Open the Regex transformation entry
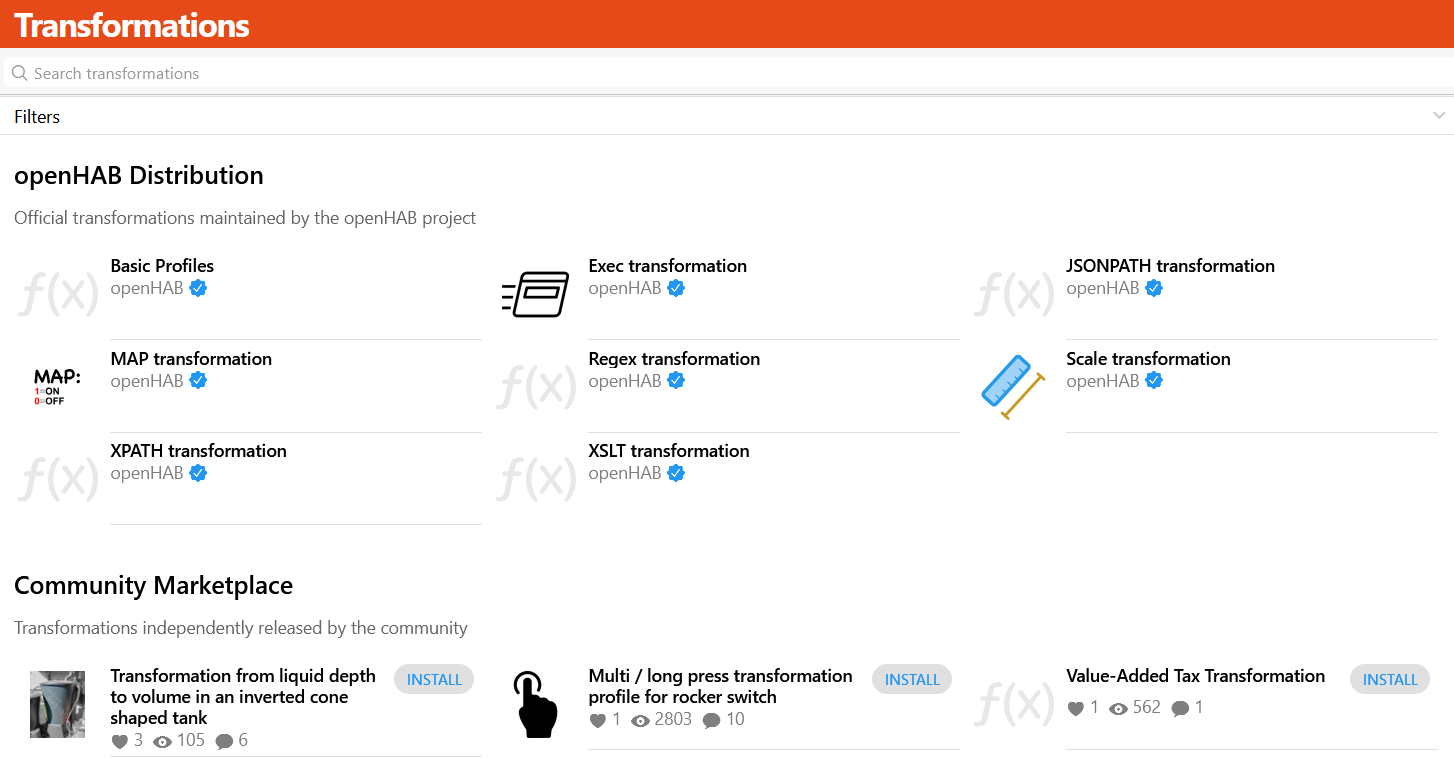The height and width of the screenshot is (758, 1454). click(x=674, y=359)
